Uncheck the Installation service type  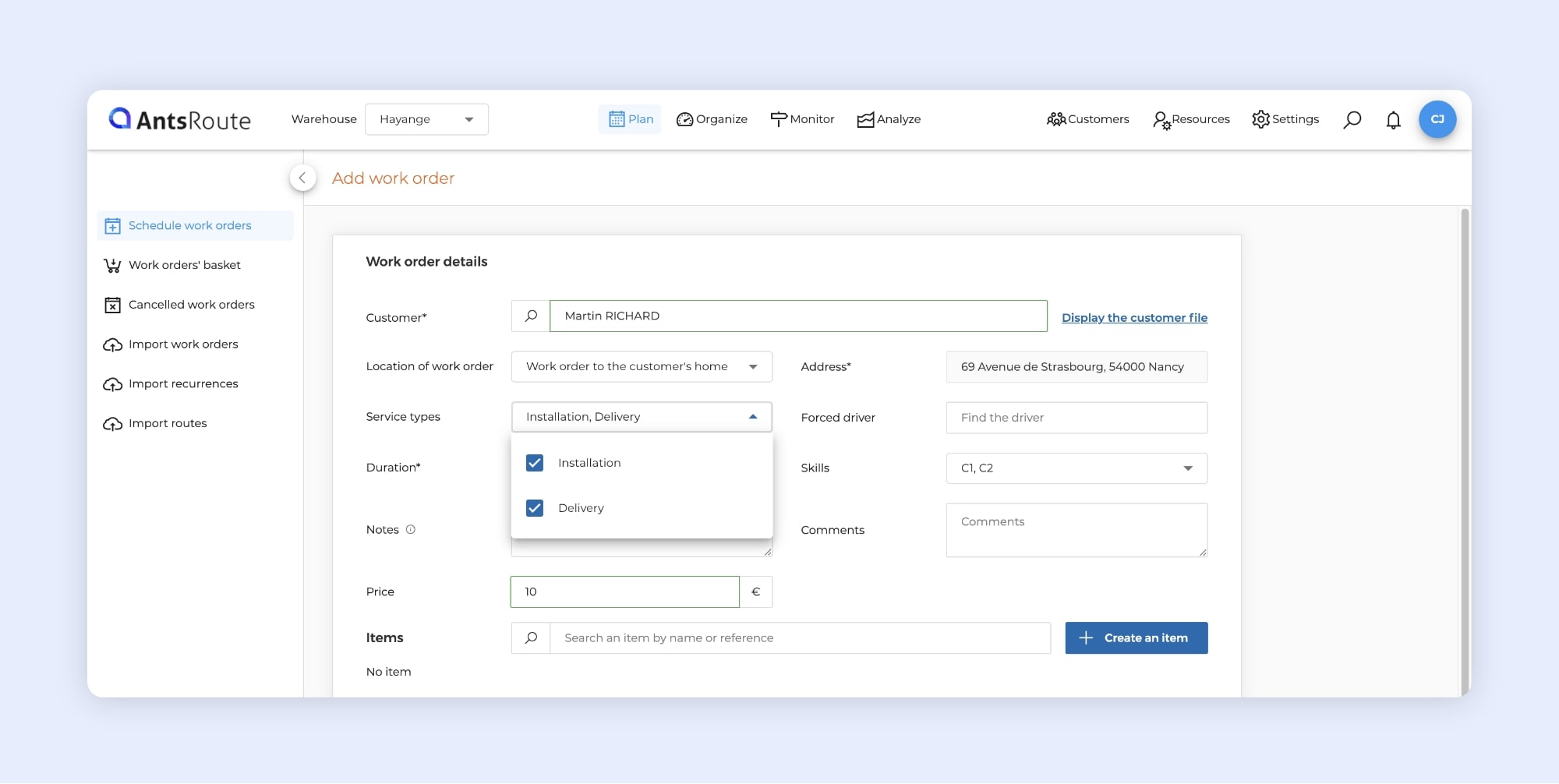tap(535, 463)
